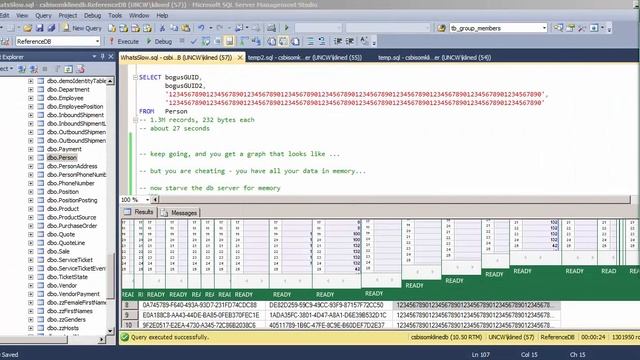Click the Specify Template Values icon
Screen dimensions: 640x360
tap(364, 41)
